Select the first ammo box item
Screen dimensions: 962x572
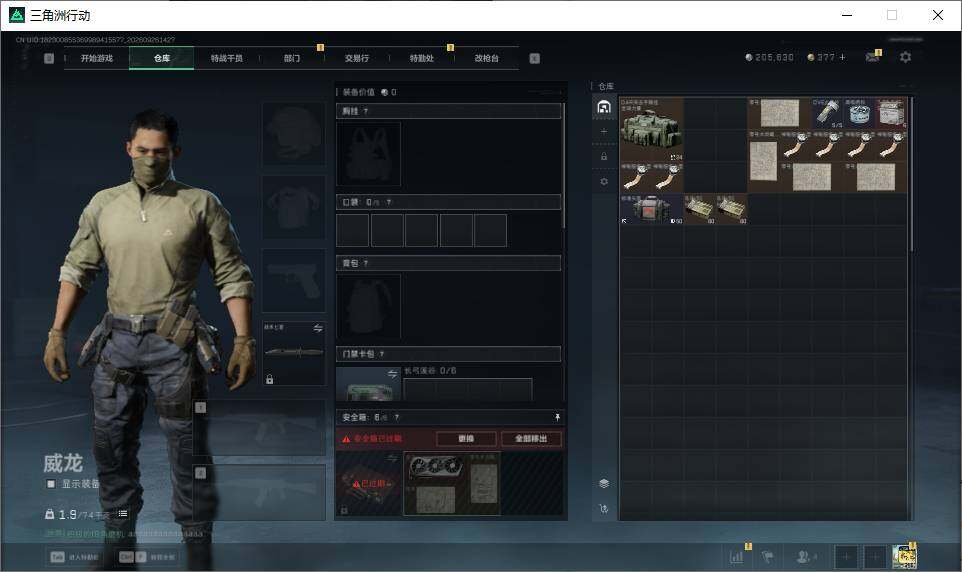click(699, 209)
